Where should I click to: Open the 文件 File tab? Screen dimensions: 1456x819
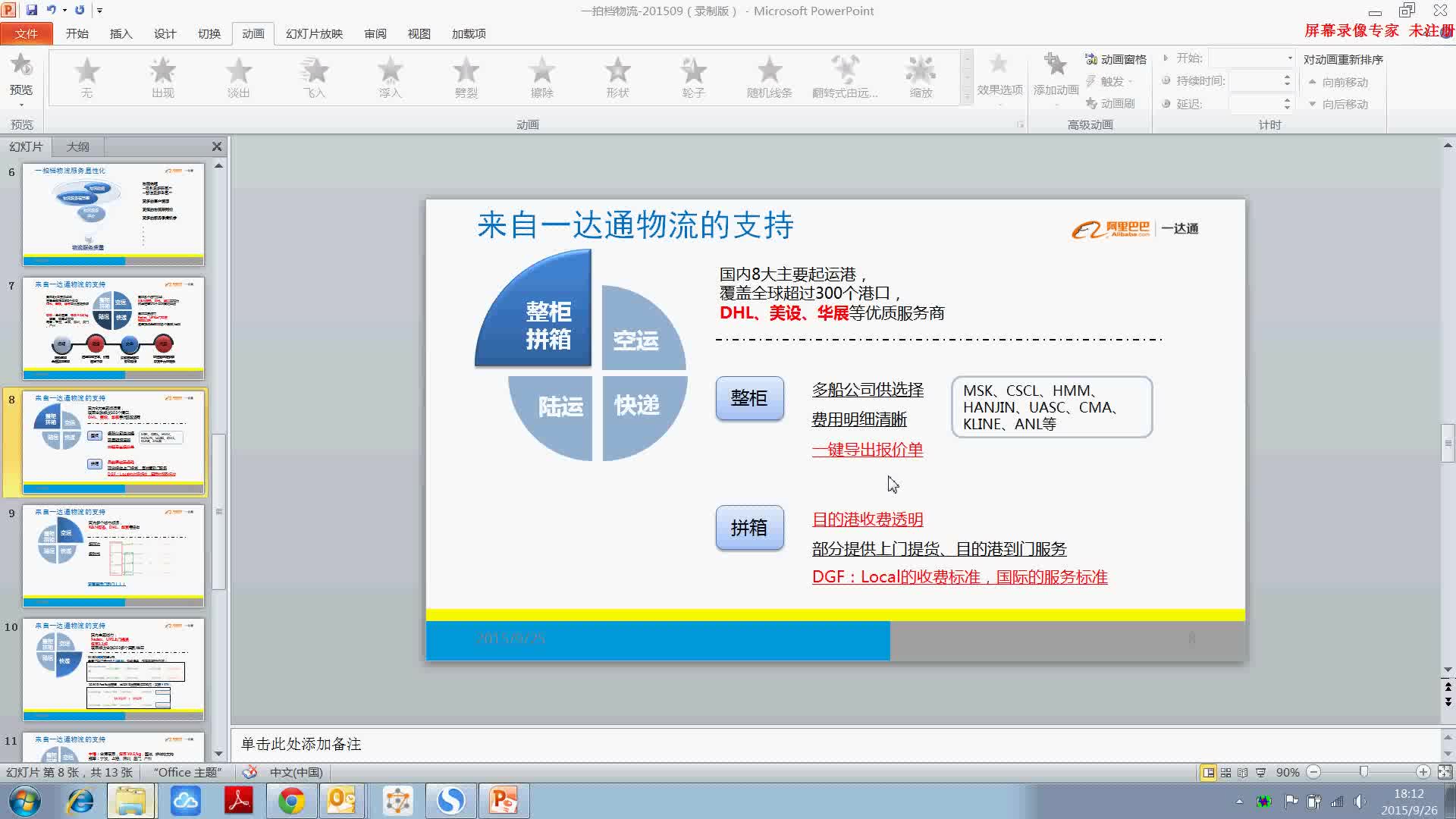pyautogui.click(x=27, y=33)
